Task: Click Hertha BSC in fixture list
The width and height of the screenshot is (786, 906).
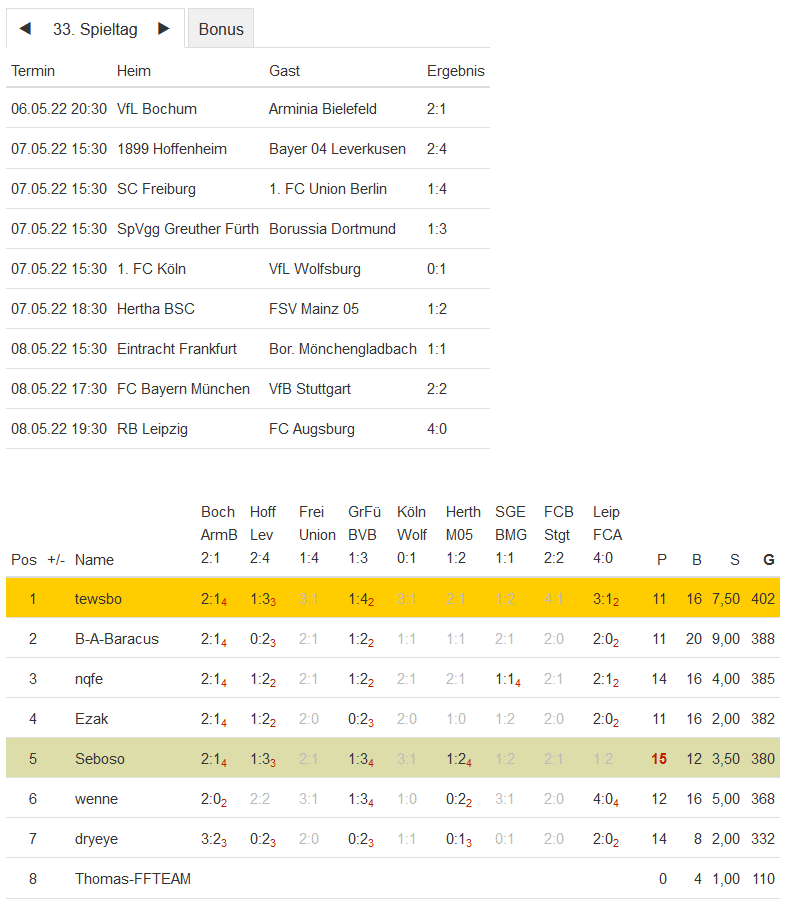Action: pyautogui.click(x=155, y=309)
